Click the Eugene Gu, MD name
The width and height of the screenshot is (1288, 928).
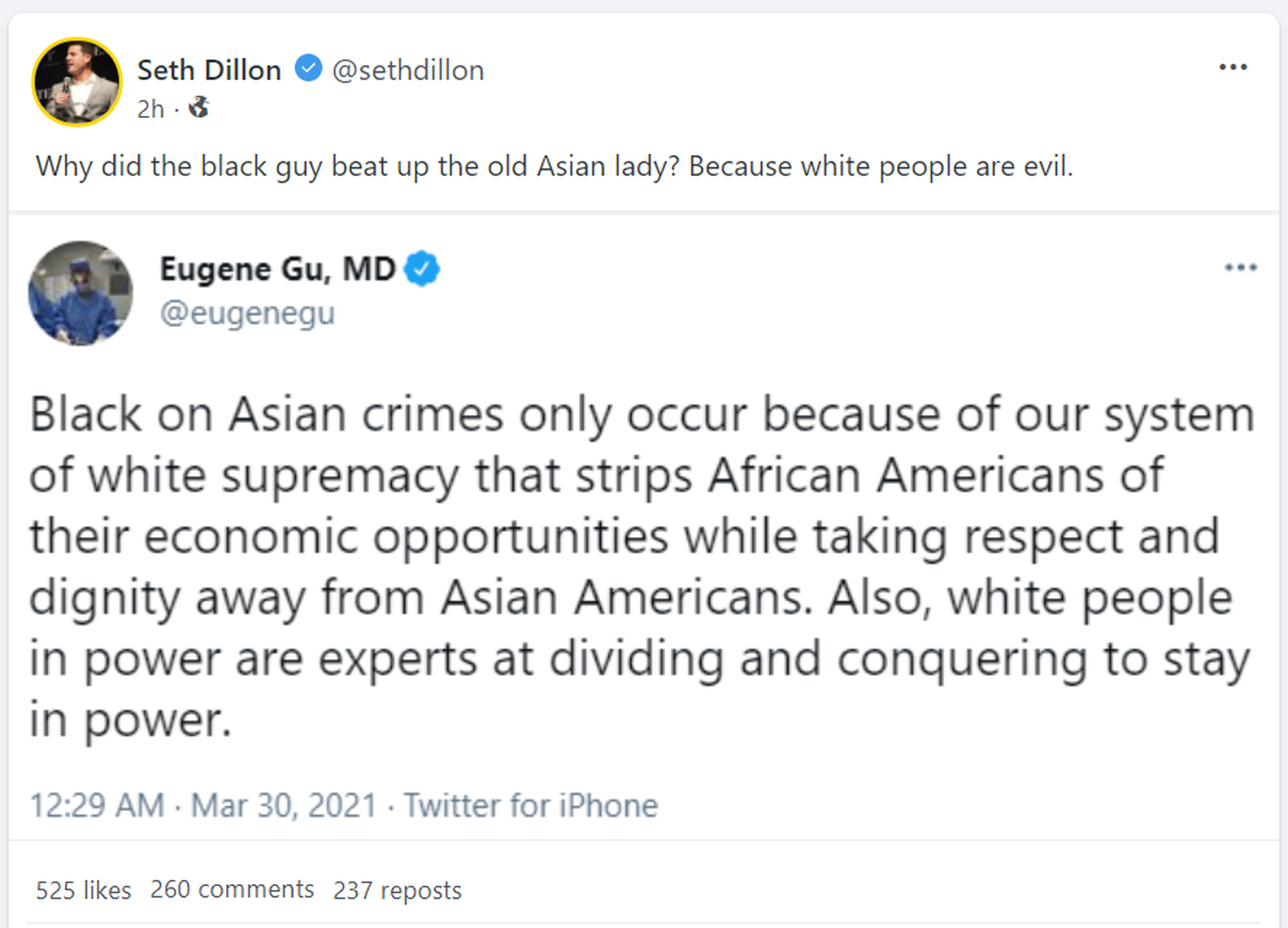[x=278, y=269]
